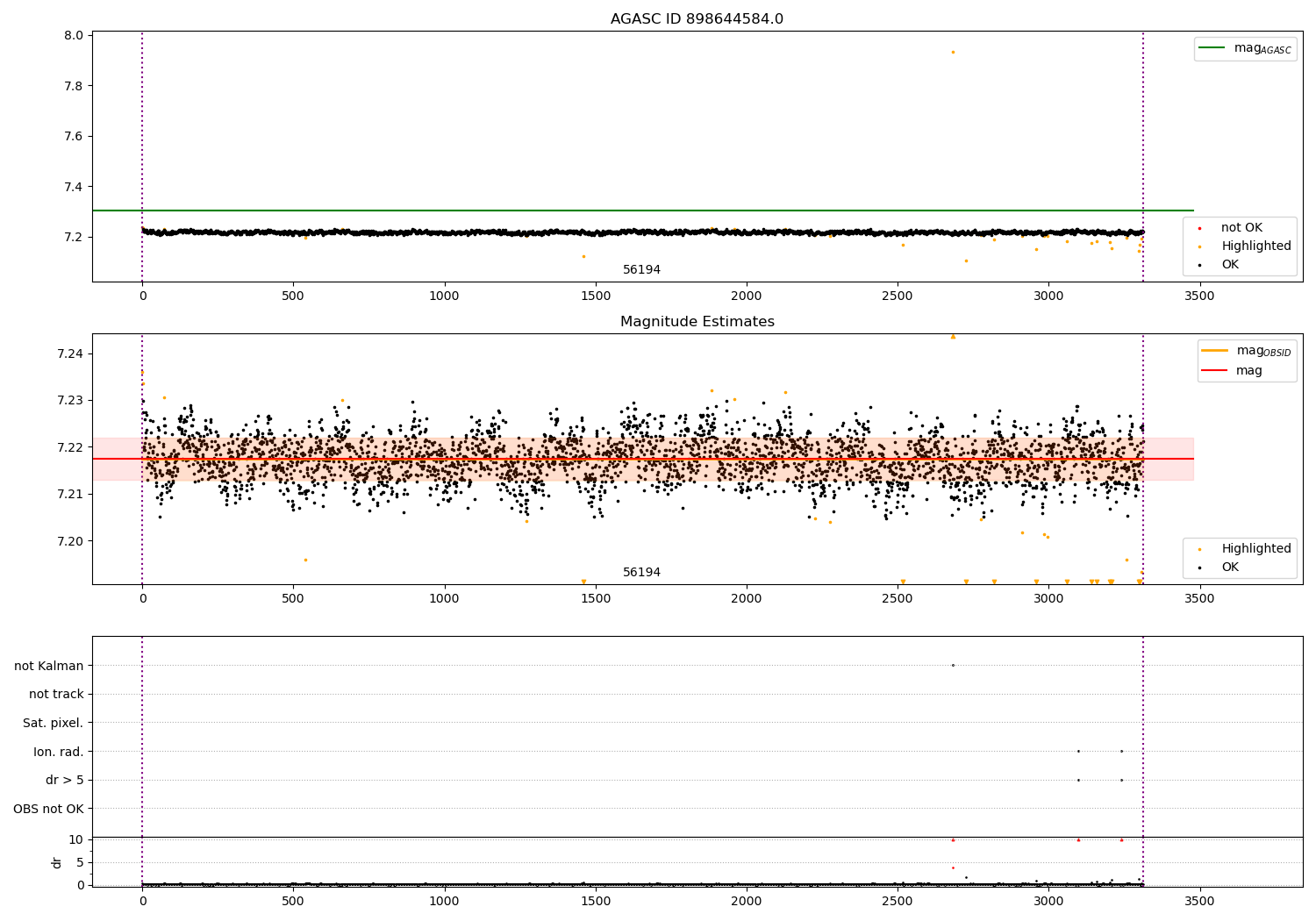This screenshot has width=1316, height=921.
Task: Click the 'not Kalman' axis label
Action: coord(49,666)
